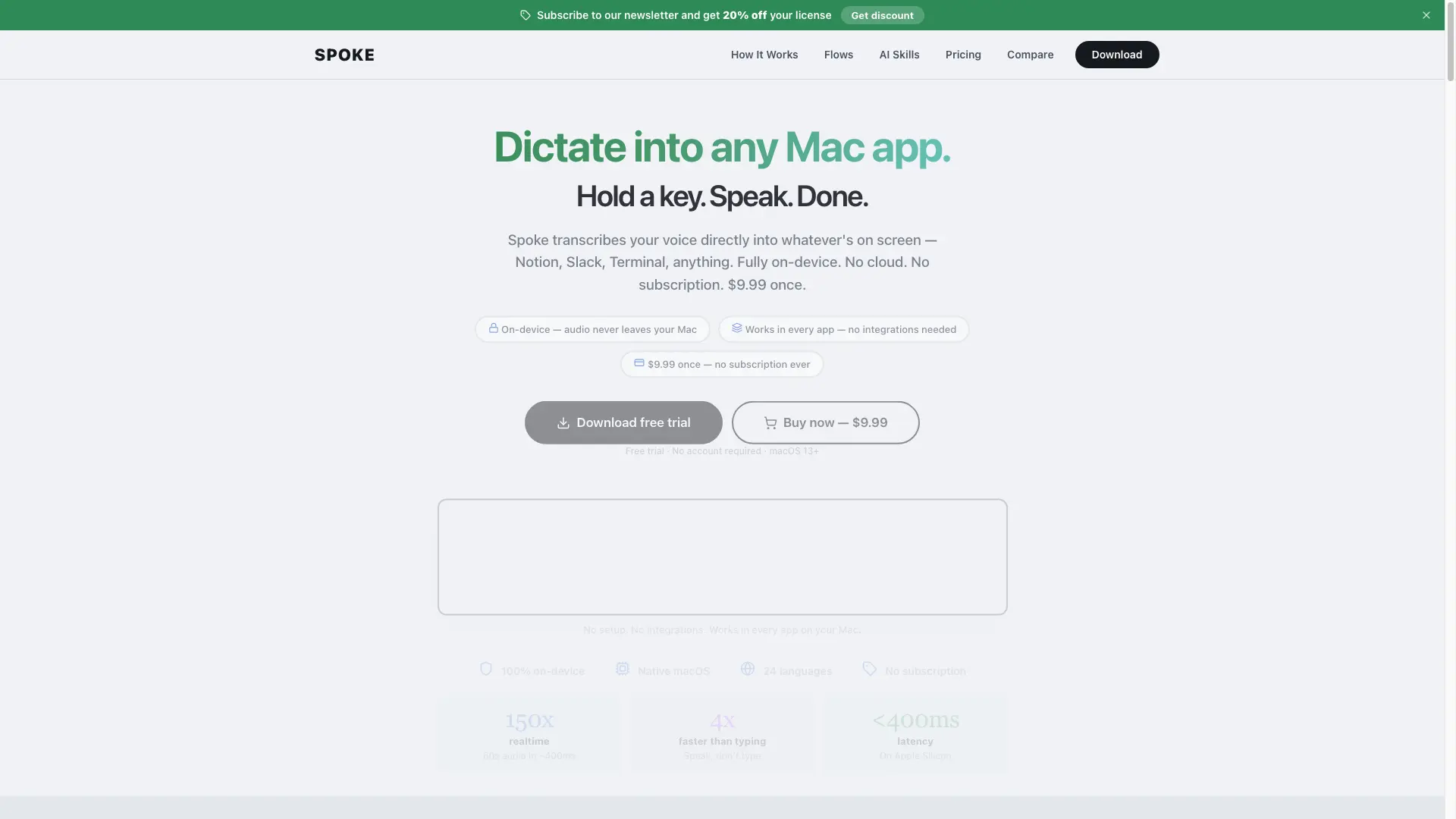Click the chip icon beside Native macOS
1456x819 pixels.
(x=623, y=669)
